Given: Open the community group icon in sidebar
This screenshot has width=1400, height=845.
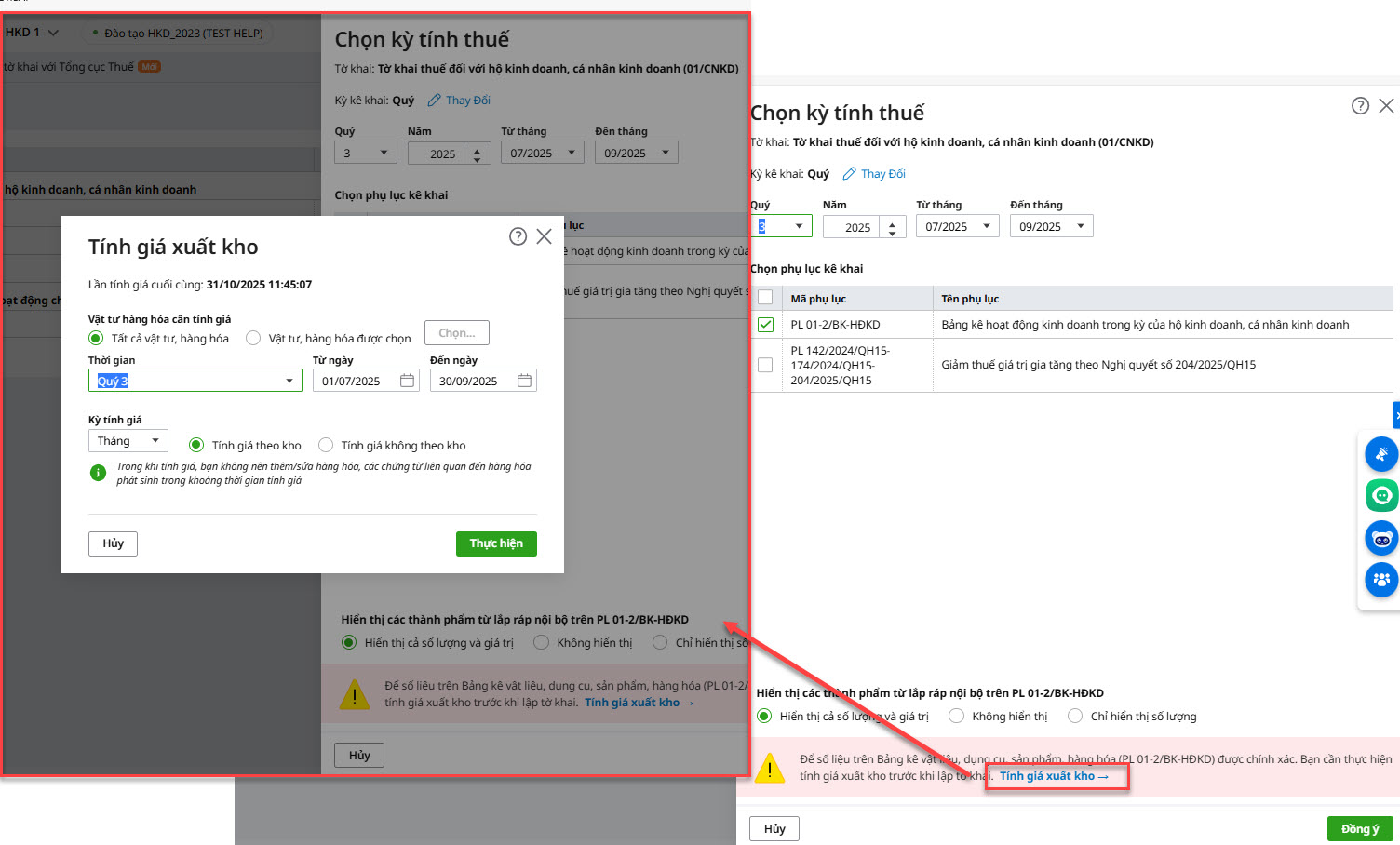Looking at the screenshot, I should (x=1381, y=579).
